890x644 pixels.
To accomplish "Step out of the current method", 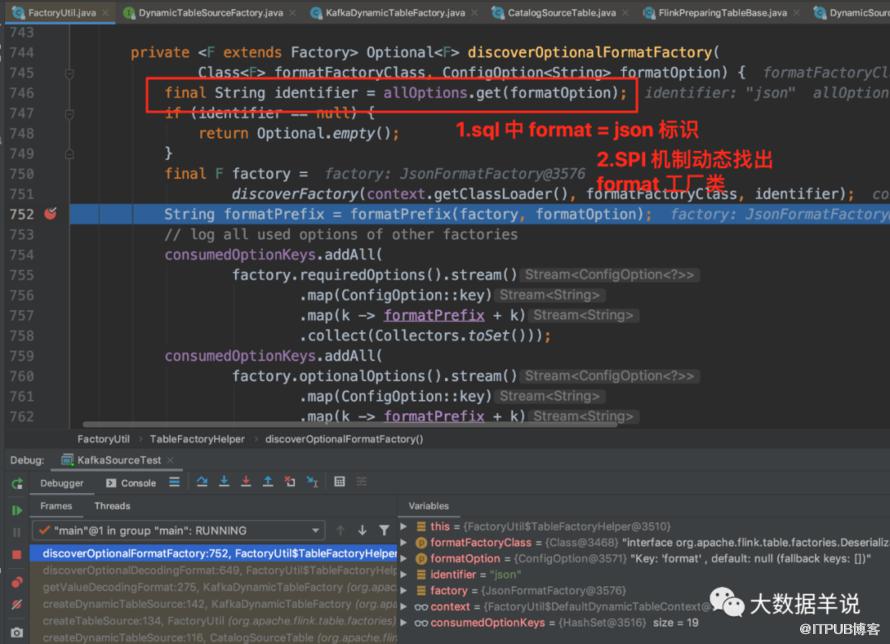I will click(x=268, y=482).
